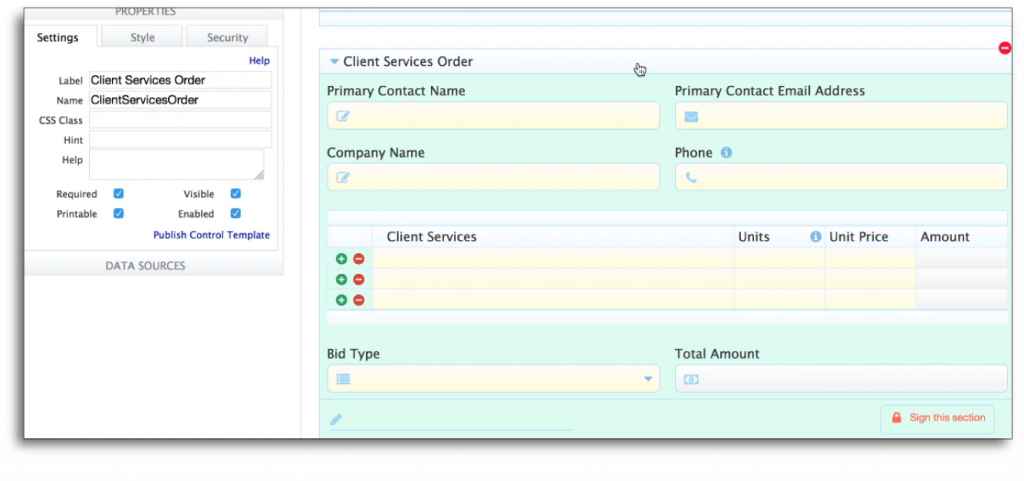The height and width of the screenshot is (481, 1024).
Task: Click the Sign this section button
Action: pyautogui.click(x=937, y=419)
